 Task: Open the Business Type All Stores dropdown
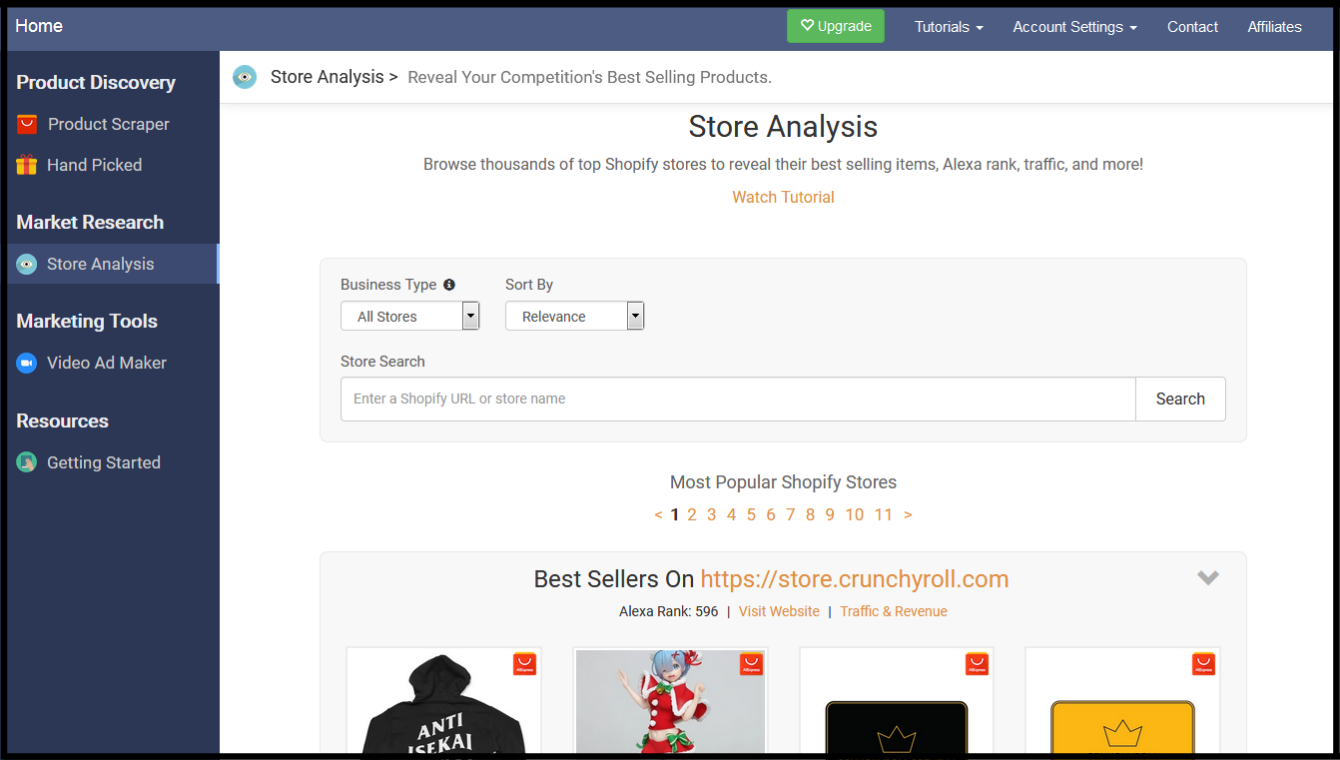click(x=410, y=316)
